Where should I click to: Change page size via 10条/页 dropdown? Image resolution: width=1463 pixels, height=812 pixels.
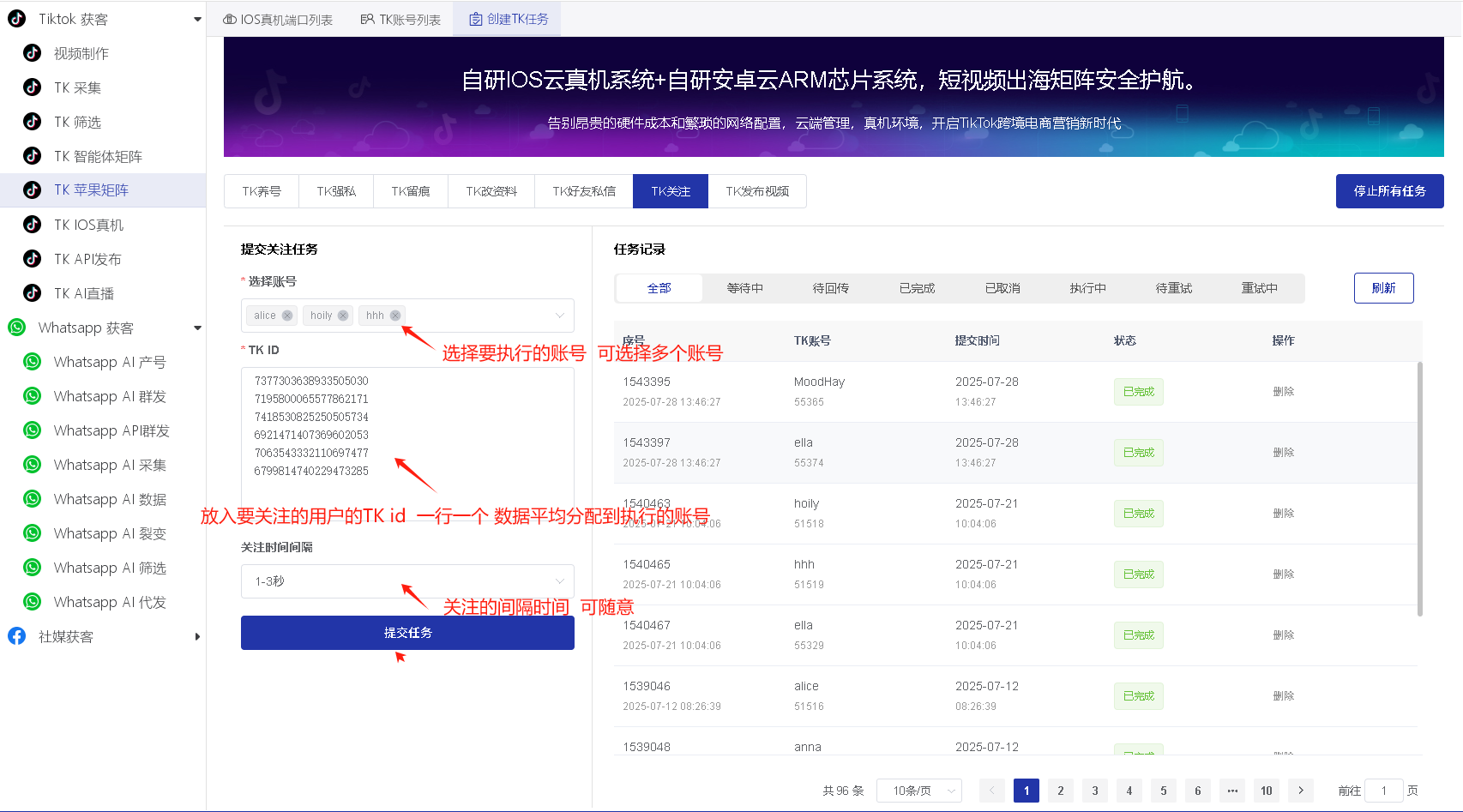click(918, 790)
